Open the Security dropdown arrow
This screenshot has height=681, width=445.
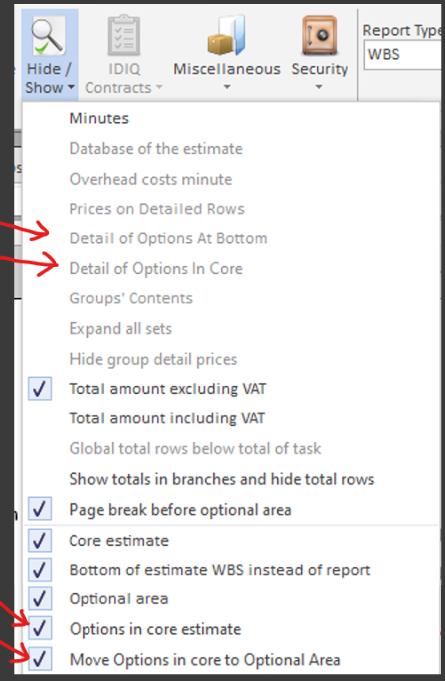[x=319, y=87]
